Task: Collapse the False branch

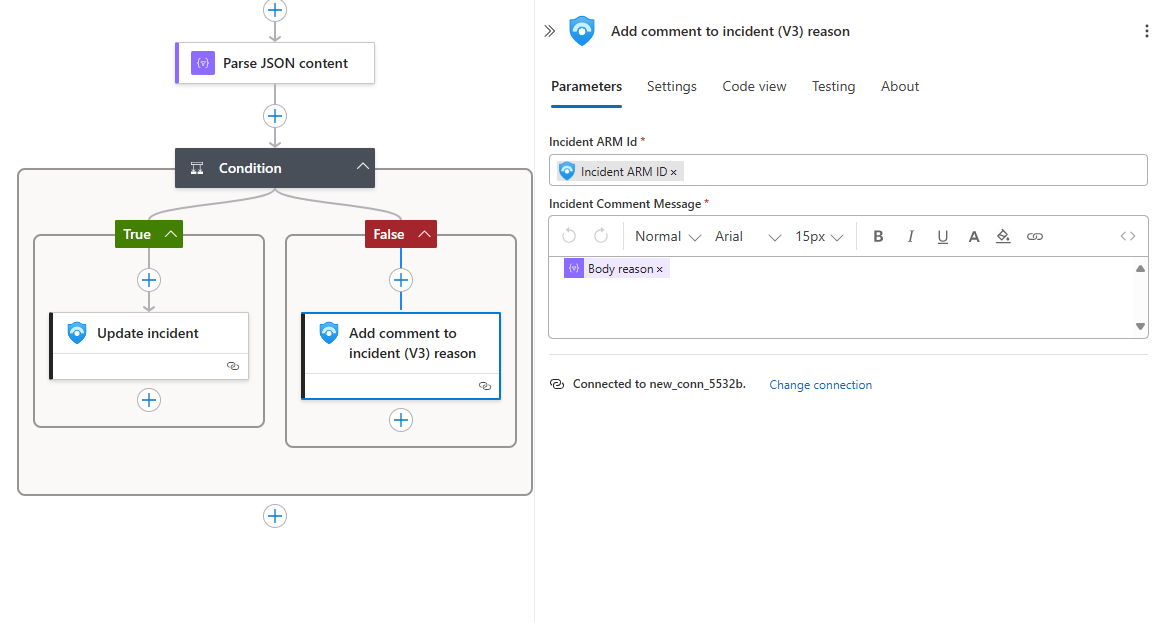Action: pos(424,234)
